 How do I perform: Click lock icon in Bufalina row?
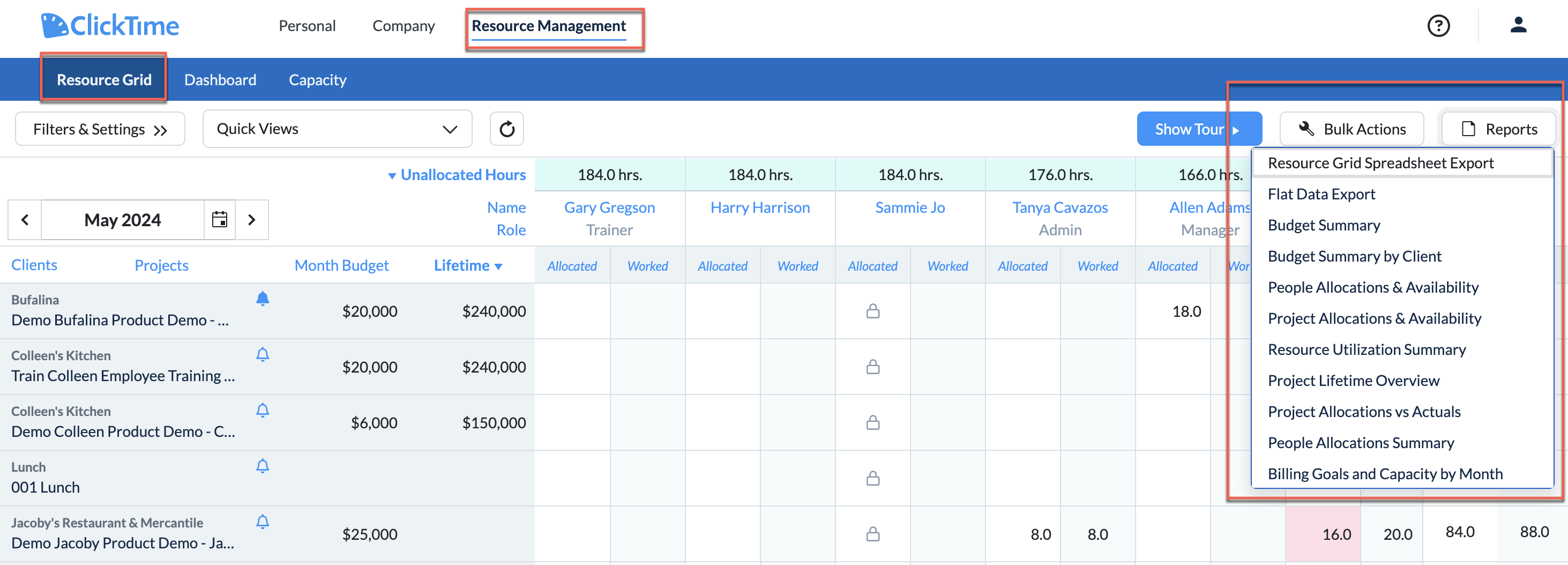[x=873, y=311]
